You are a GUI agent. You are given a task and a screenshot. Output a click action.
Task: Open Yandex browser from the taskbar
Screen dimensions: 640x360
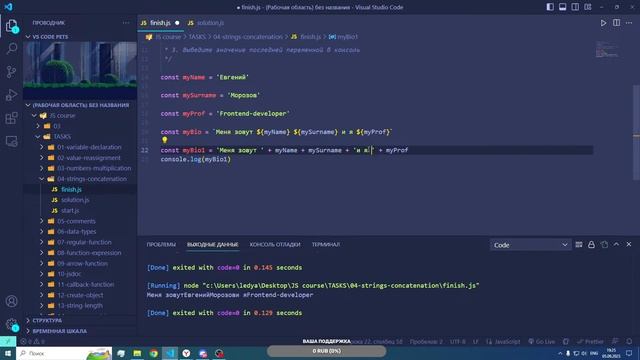tap(186, 353)
